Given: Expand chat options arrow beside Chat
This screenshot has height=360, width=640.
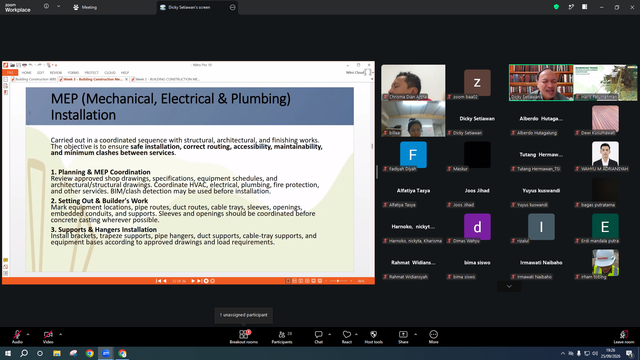Looking at the screenshot, I should [x=329, y=334].
